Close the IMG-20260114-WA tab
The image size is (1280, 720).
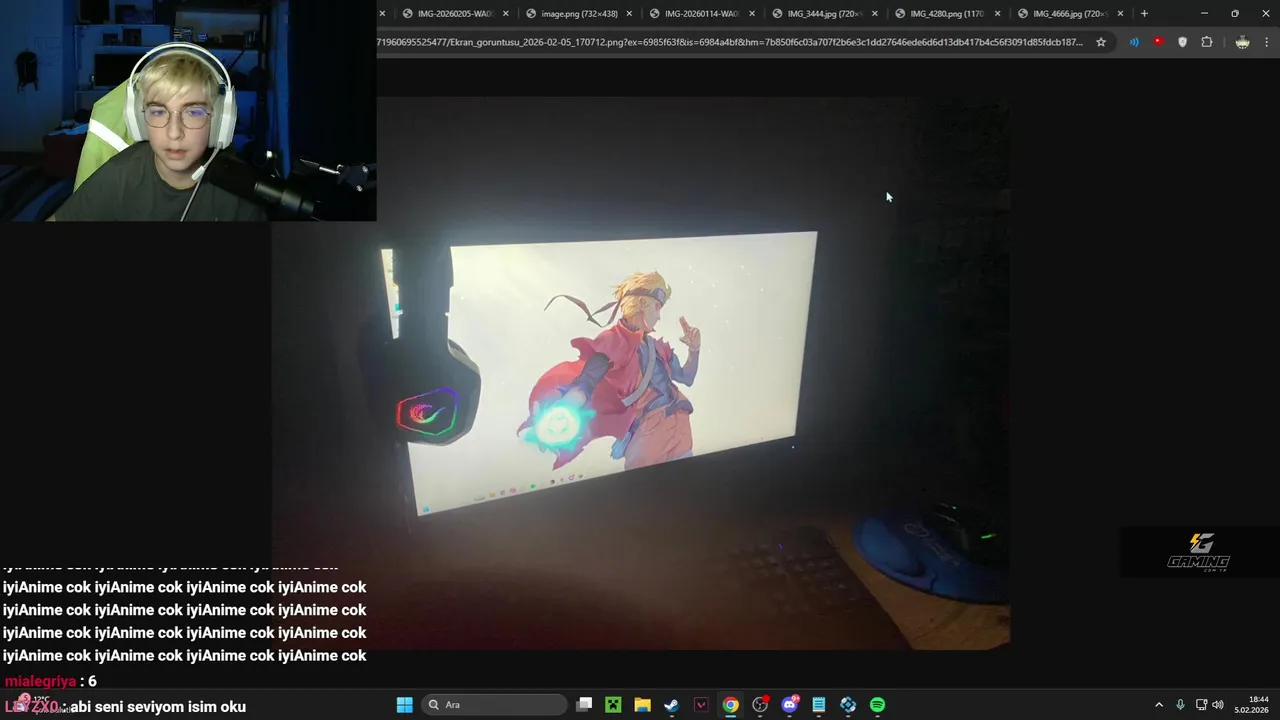[x=752, y=13]
